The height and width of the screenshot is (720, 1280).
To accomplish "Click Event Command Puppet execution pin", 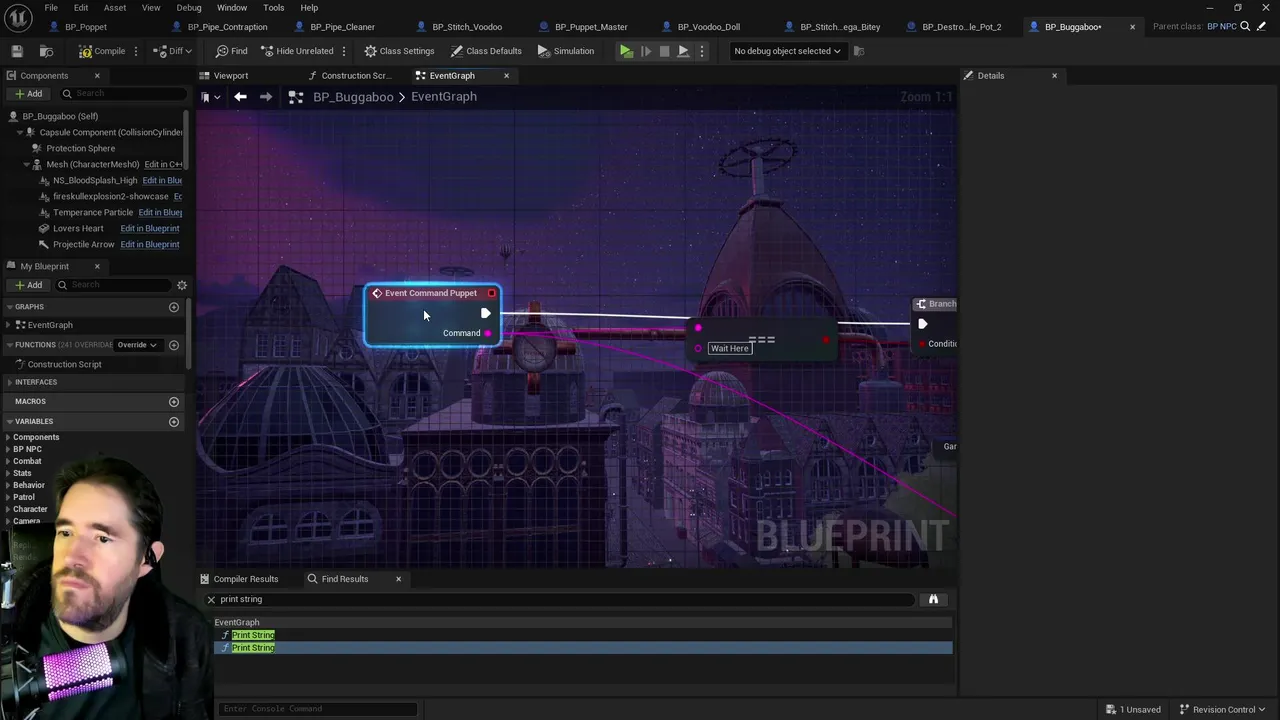I will click(x=485, y=314).
